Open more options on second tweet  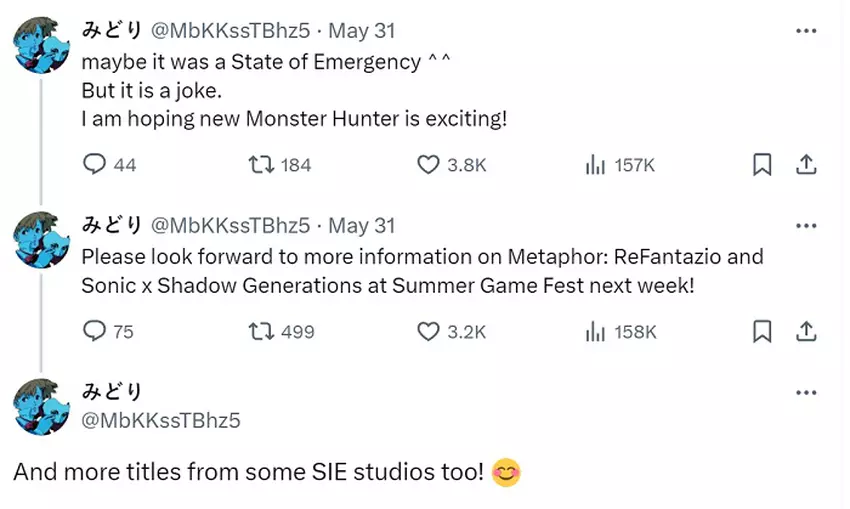[806, 225]
